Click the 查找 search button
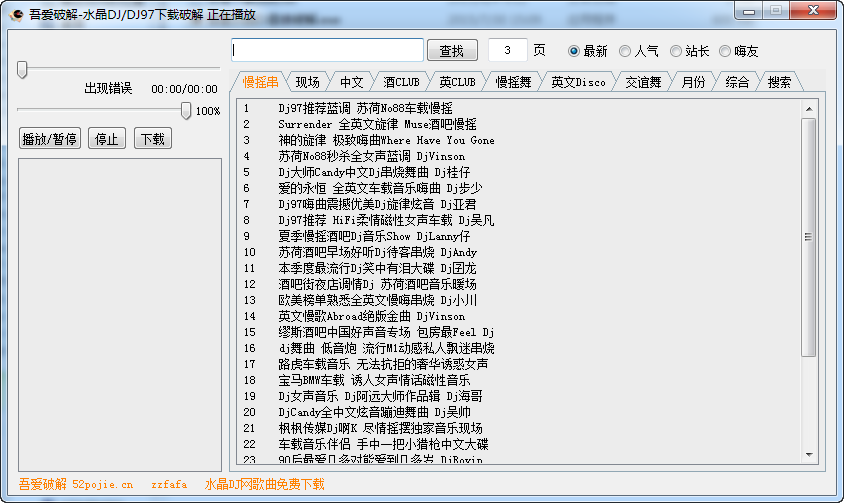This screenshot has height=503, width=844. 452,51
